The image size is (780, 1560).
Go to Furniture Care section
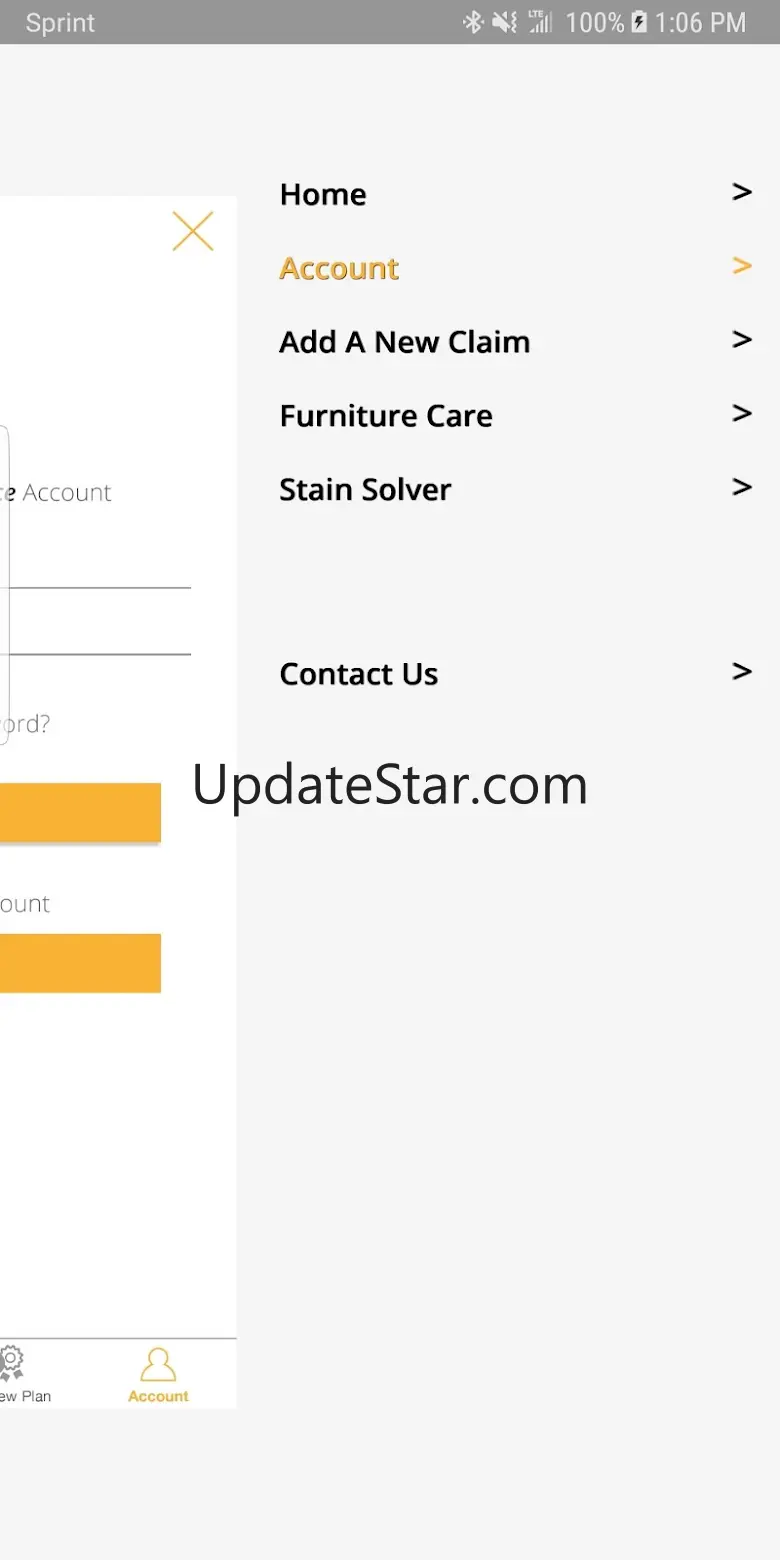pyautogui.click(x=386, y=416)
